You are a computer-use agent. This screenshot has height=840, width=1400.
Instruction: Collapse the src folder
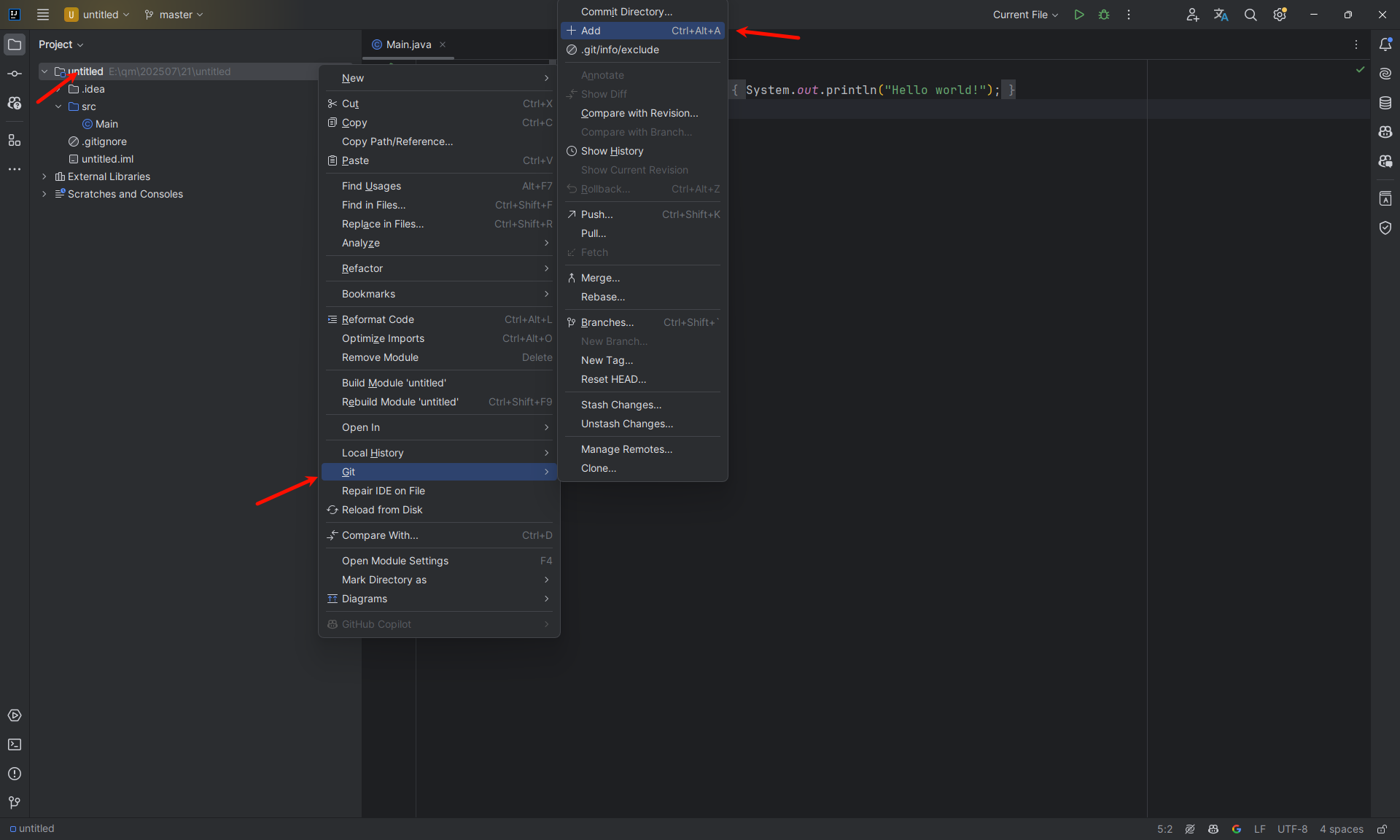(58, 106)
